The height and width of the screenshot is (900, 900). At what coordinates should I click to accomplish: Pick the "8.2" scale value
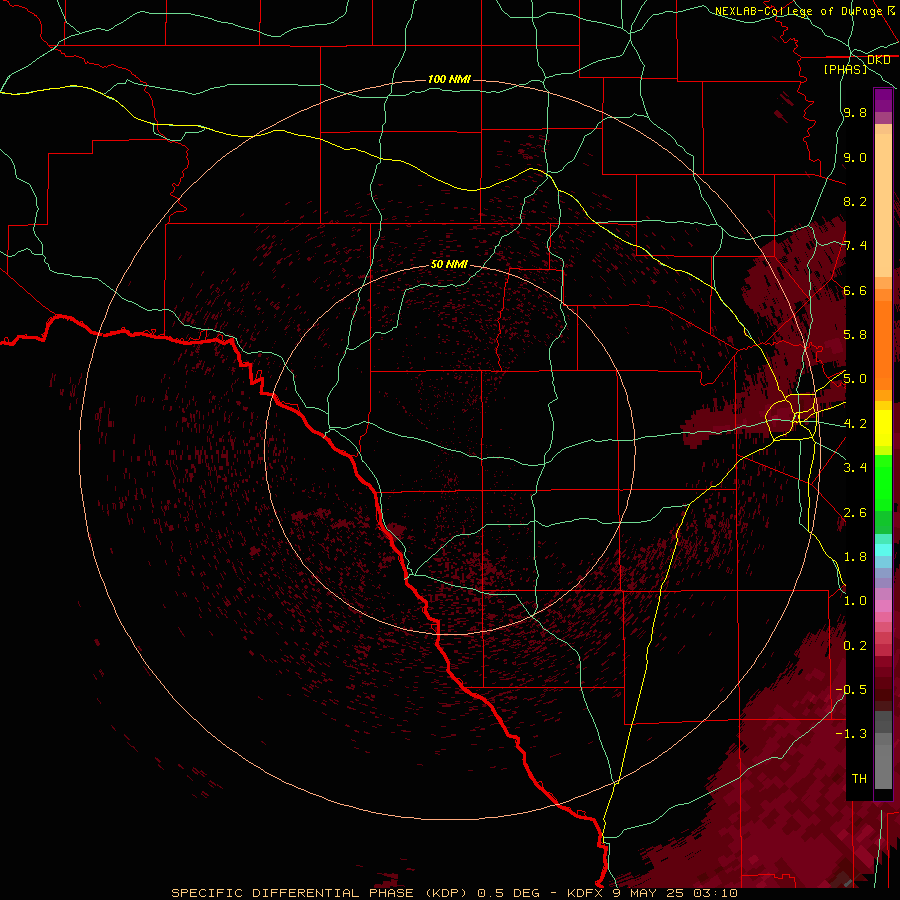click(855, 201)
